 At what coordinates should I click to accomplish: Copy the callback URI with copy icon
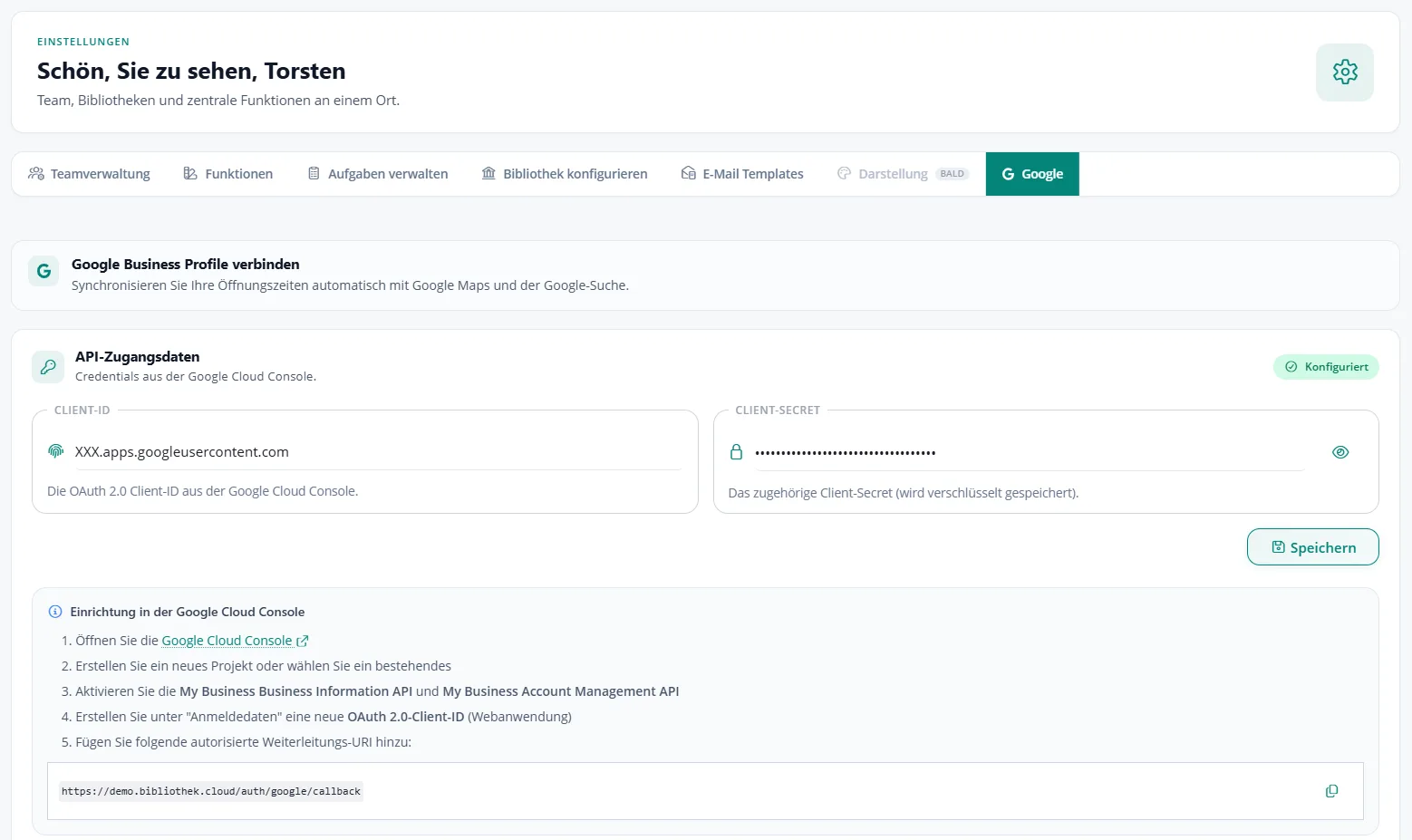[x=1331, y=791]
